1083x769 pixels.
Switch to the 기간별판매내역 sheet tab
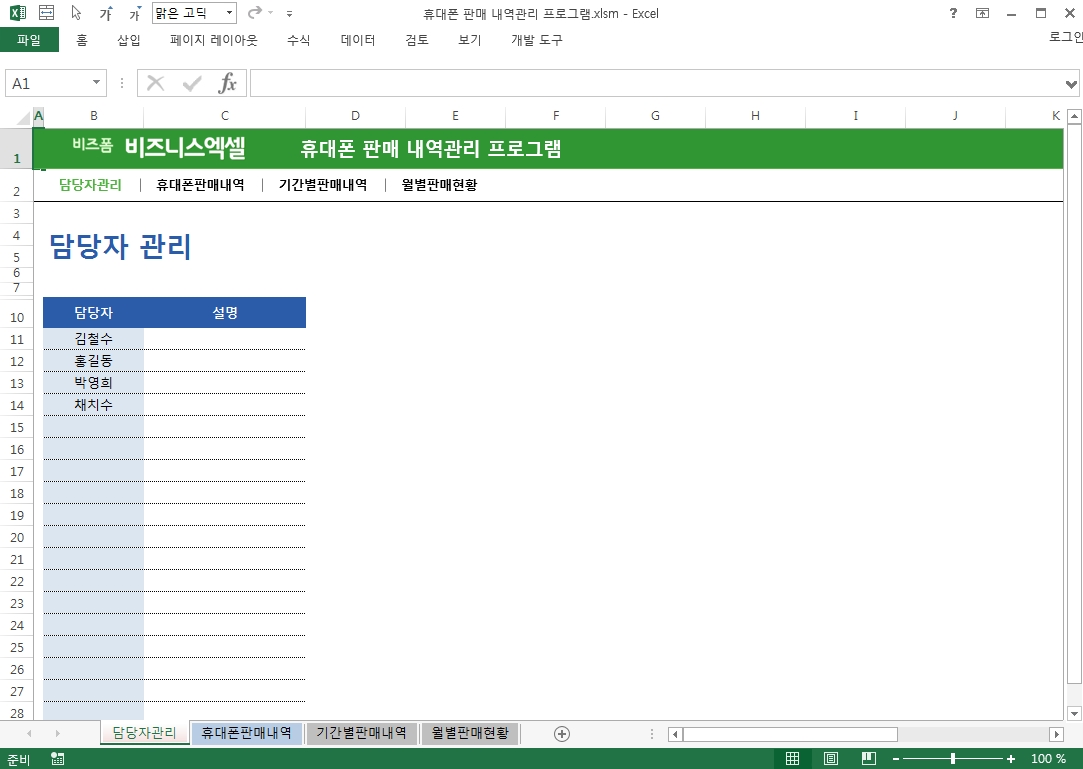click(x=361, y=732)
